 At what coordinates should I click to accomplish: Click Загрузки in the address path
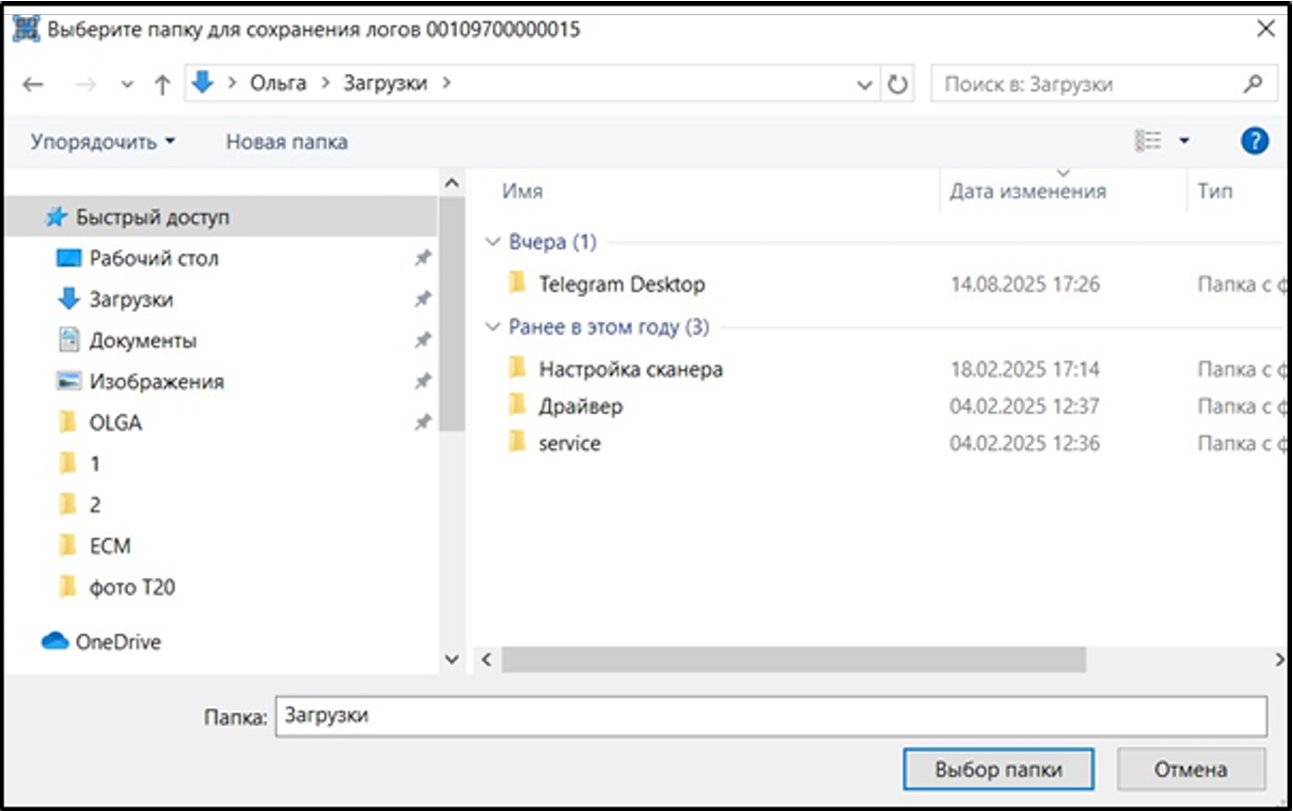(385, 83)
